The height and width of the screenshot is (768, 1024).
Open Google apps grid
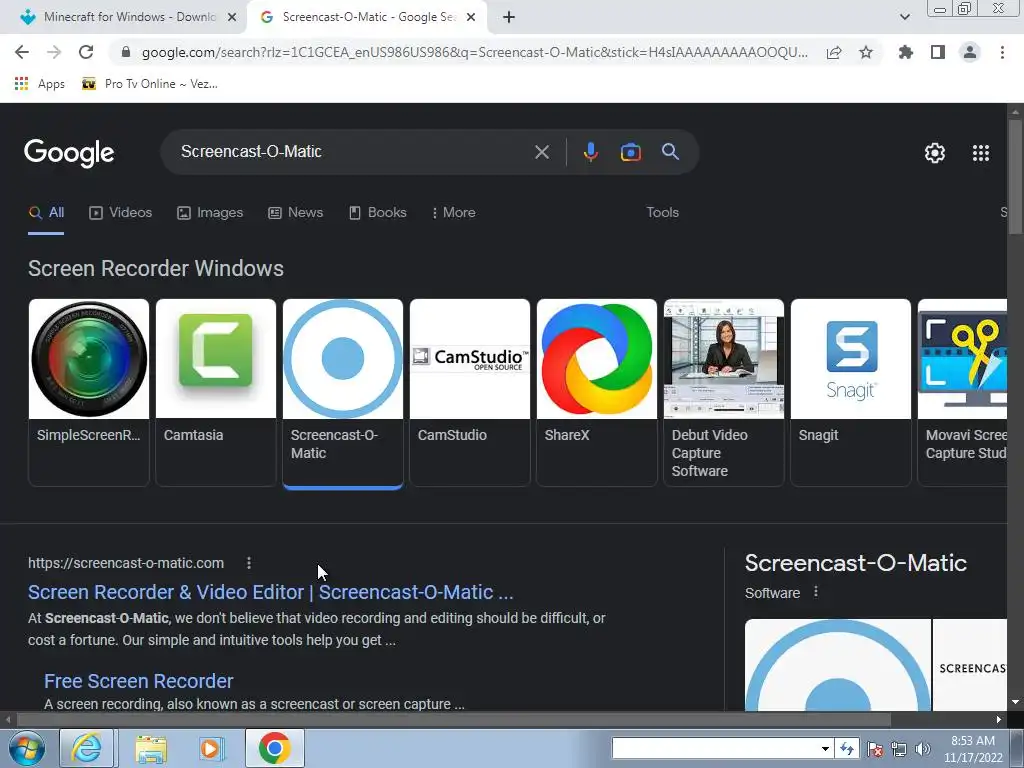point(981,153)
